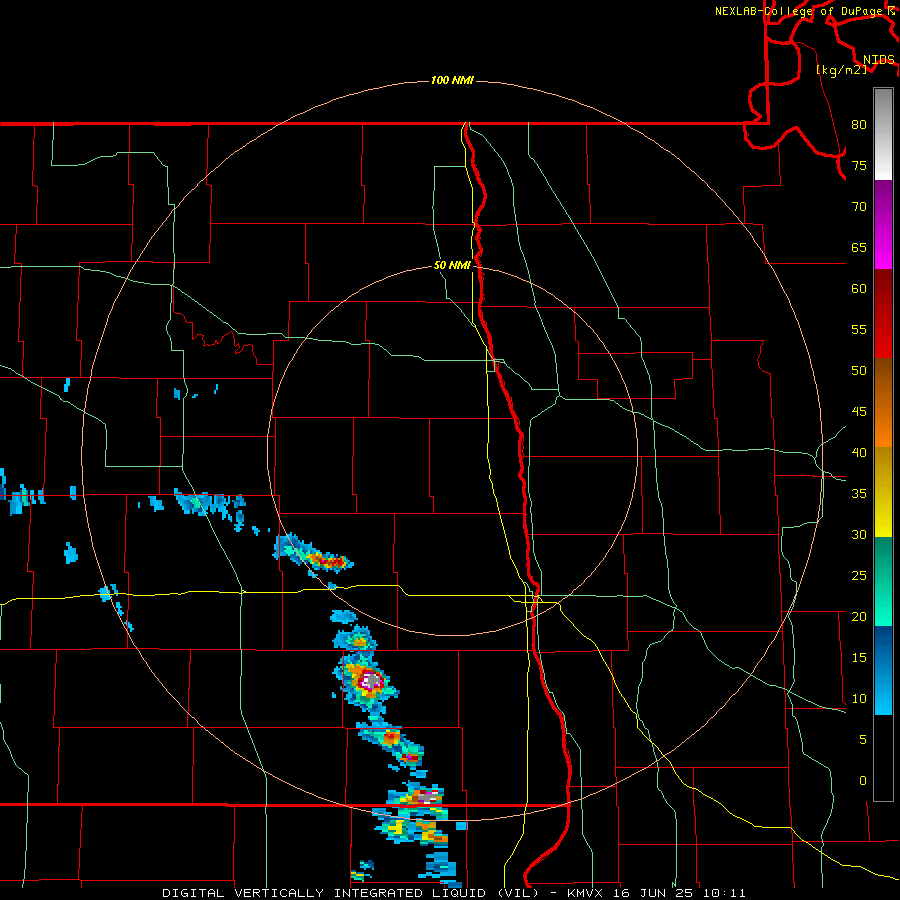
Task: Click the 70 value on the color scale
Action: click(859, 207)
